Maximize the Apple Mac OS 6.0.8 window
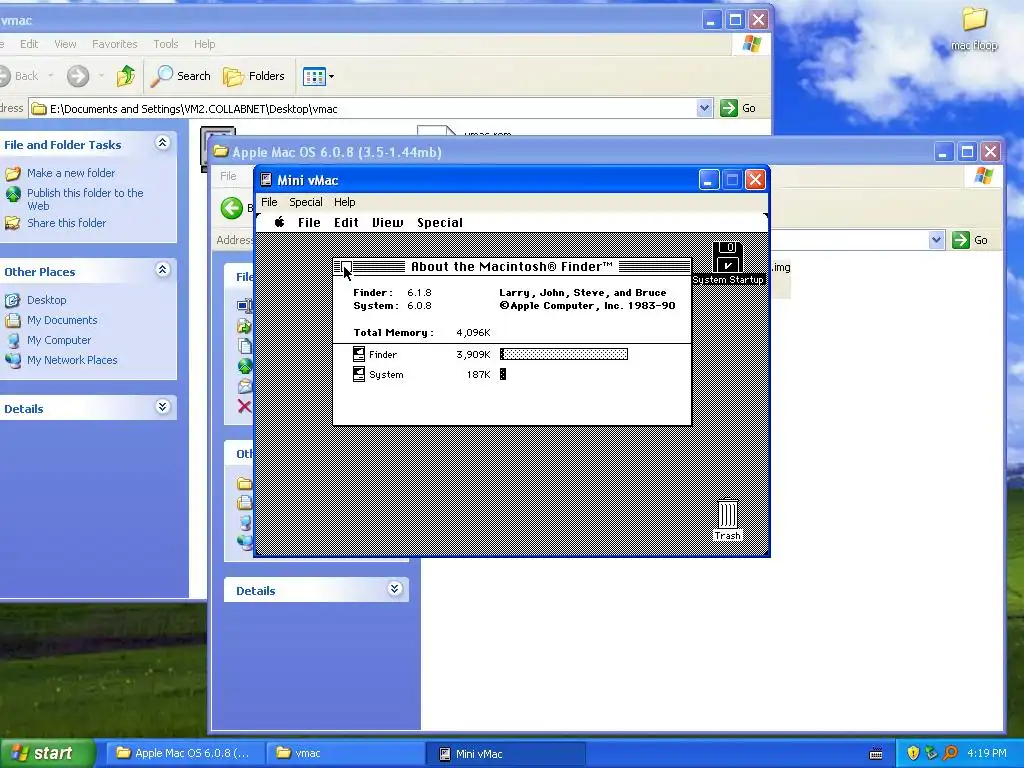1024x768 pixels. [967, 152]
